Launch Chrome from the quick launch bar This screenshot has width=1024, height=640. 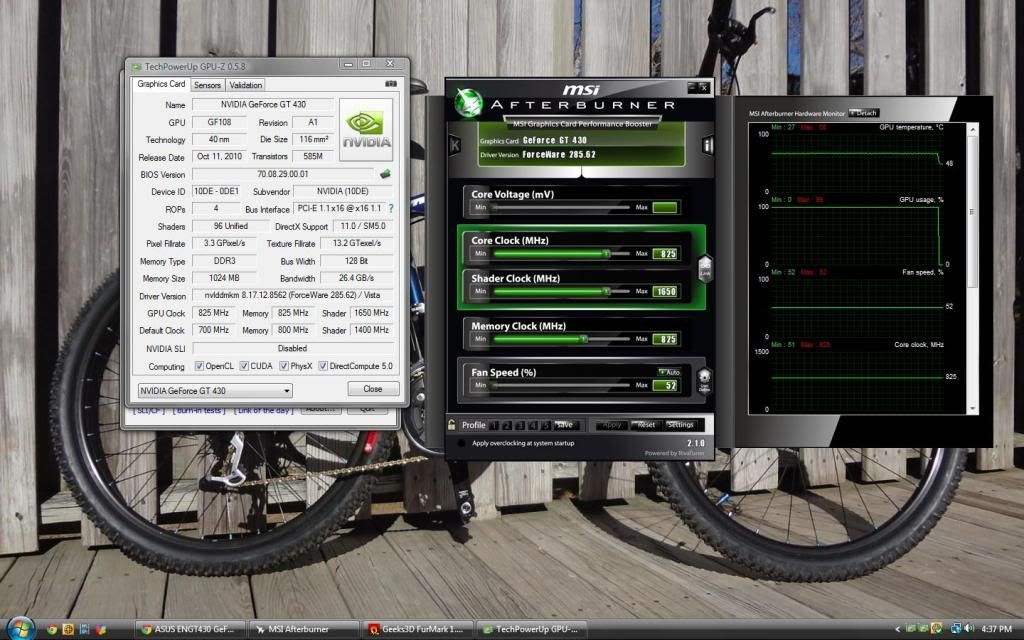tap(52, 630)
